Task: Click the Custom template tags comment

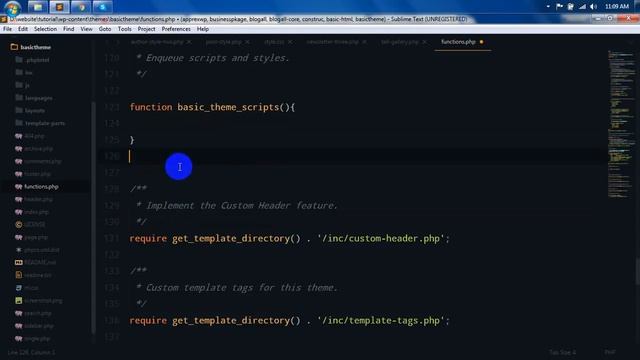Action: [x=237, y=288]
